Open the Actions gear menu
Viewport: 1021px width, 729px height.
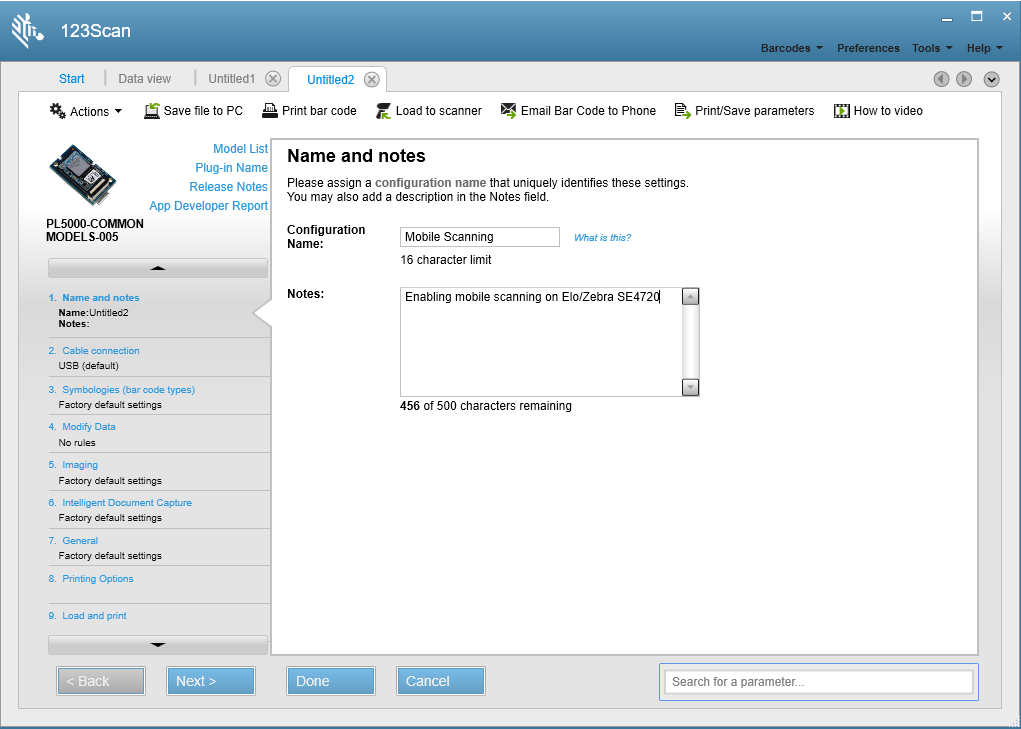point(85,111)
